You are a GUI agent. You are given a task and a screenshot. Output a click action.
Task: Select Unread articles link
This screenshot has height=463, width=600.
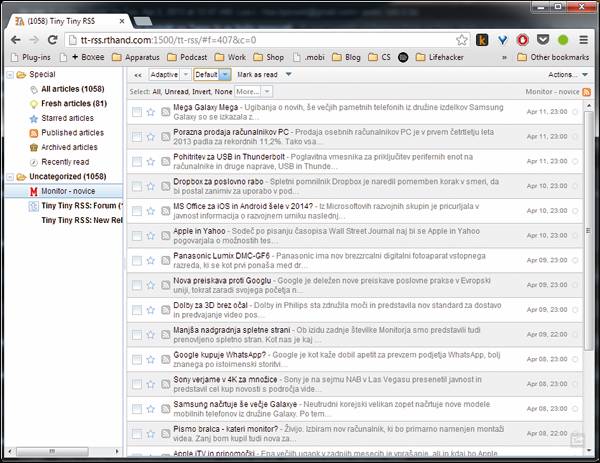[x=176, y=92]
